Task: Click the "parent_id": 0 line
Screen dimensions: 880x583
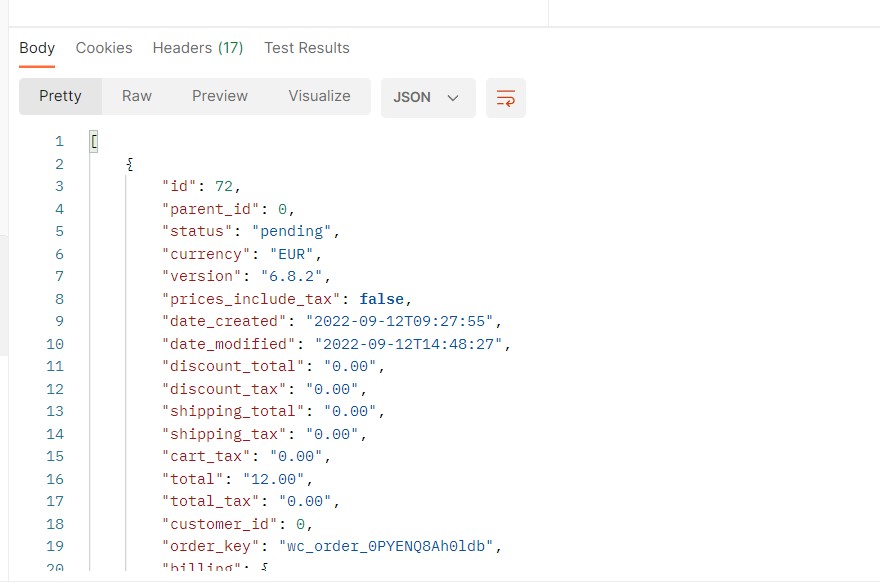Action: (228, 209)
